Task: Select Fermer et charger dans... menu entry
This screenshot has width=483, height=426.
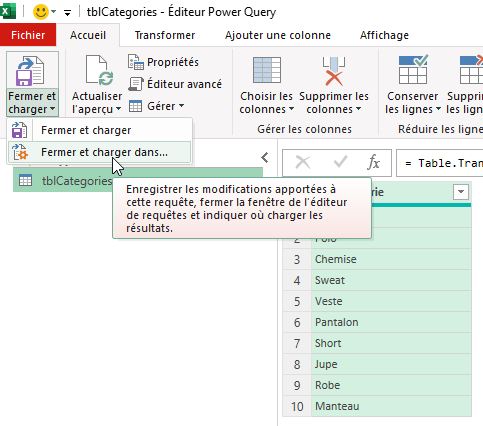Action: pos(99,152)
